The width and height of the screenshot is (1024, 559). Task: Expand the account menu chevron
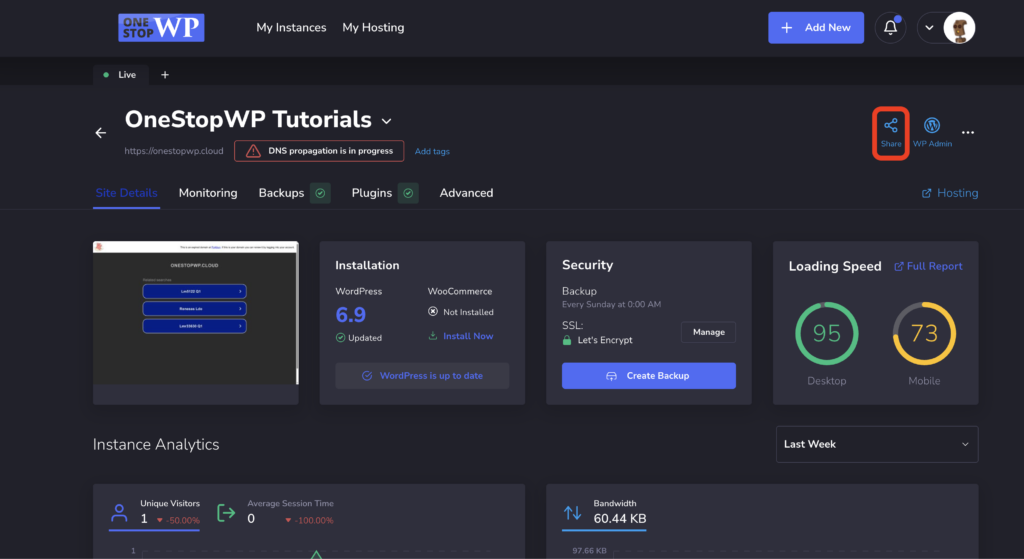click(929, 28)
